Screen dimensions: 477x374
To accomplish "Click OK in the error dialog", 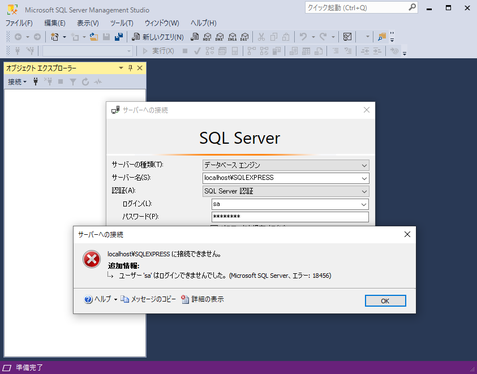I will pos(385,301).
